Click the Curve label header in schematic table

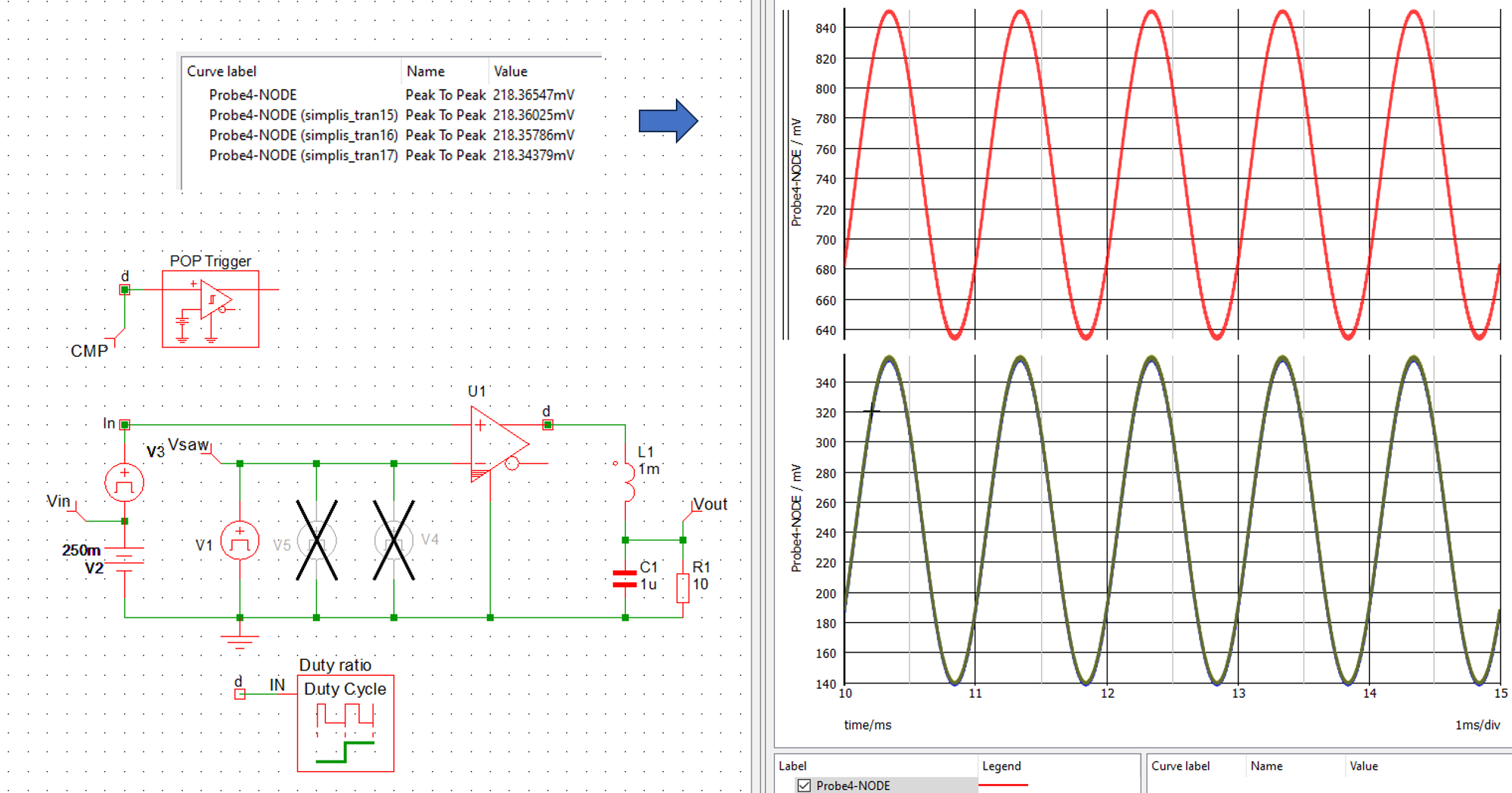coord(222,71)
